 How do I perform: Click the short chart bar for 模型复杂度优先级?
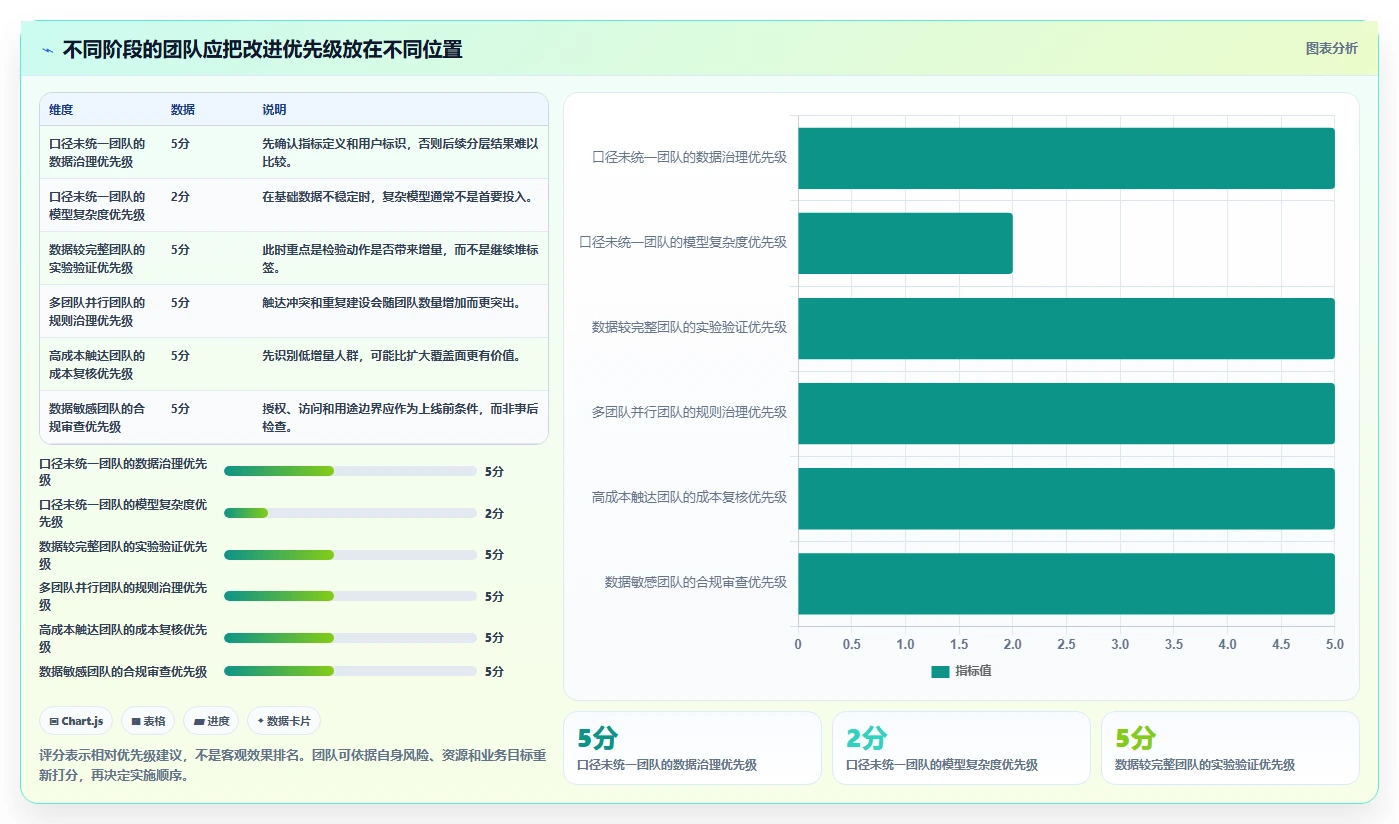[x=905, y=243]
